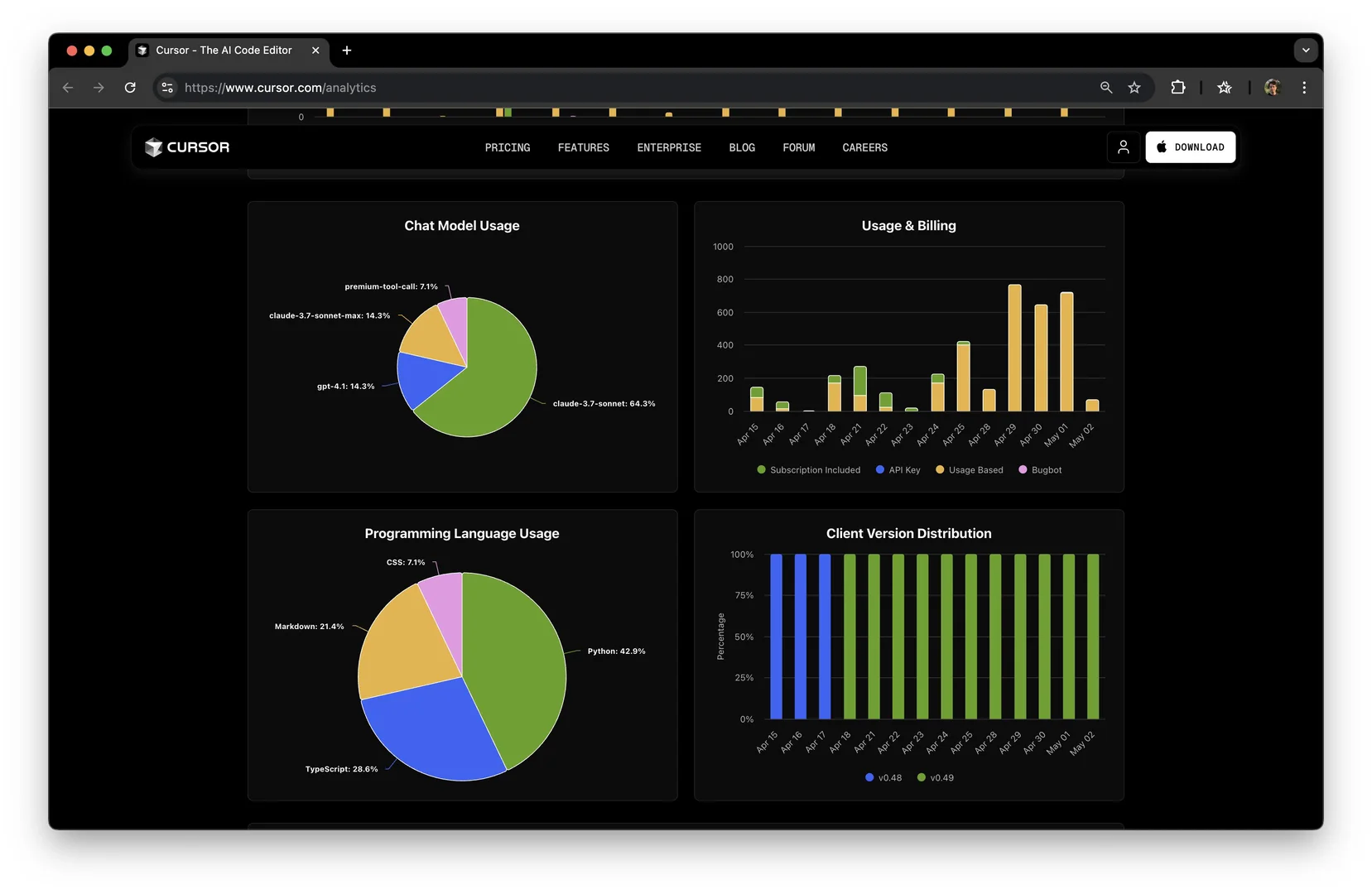This screenshot has height=894, width=1372.
Task: Click the Client Version Distribution title
Action: point(908,534)
